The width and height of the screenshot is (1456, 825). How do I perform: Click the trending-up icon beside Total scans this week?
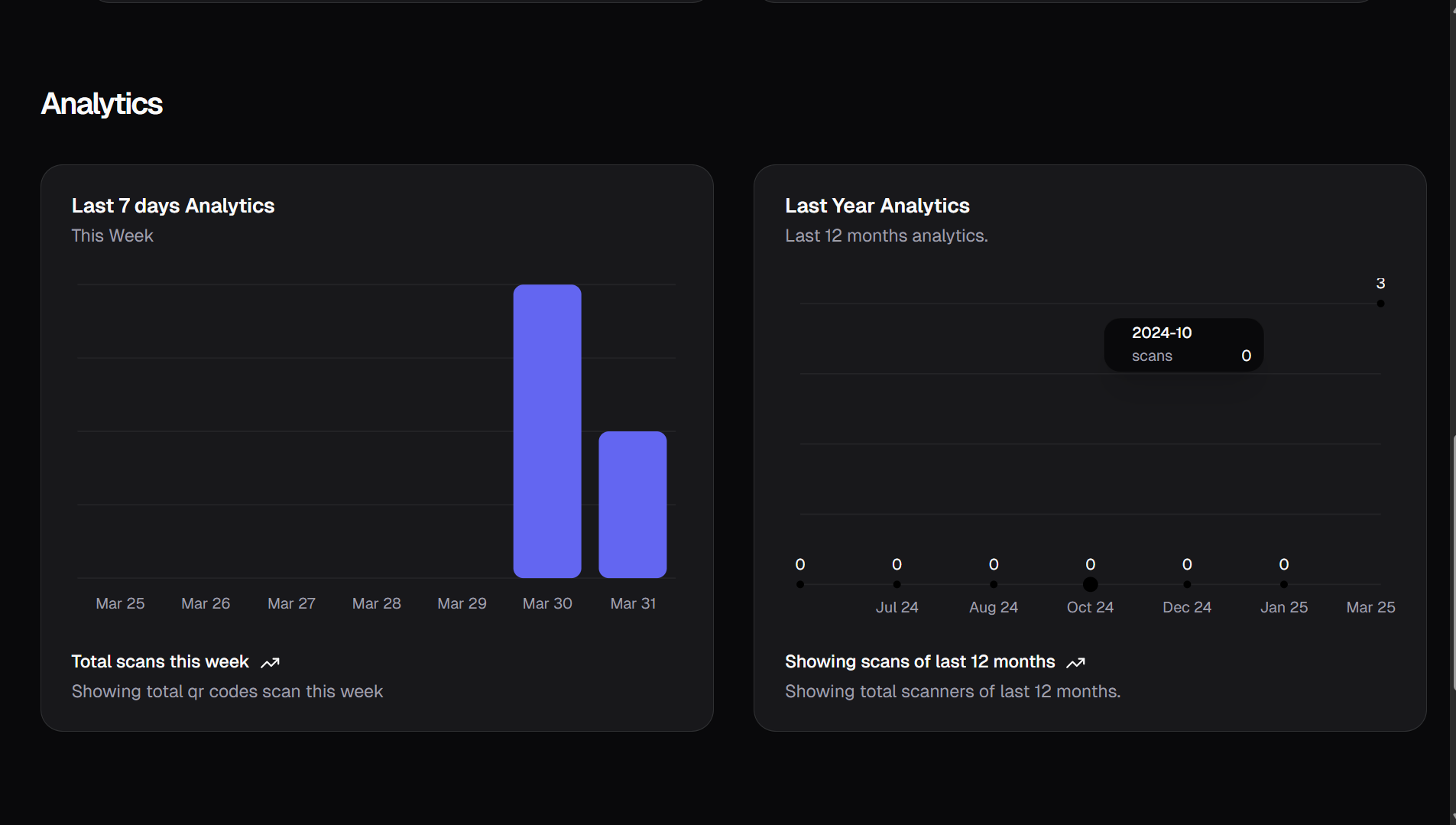pyautogui.click(x=270, y=662)
